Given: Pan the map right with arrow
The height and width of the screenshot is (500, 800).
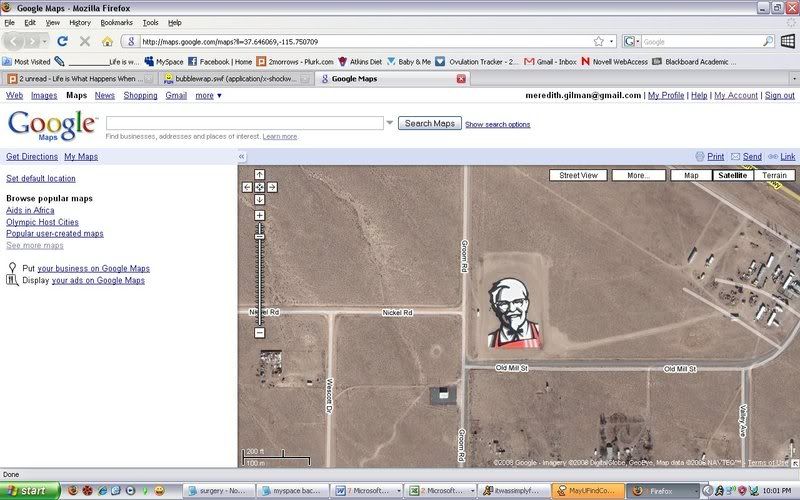Looking at the screenshot, I should pos(271,187).
